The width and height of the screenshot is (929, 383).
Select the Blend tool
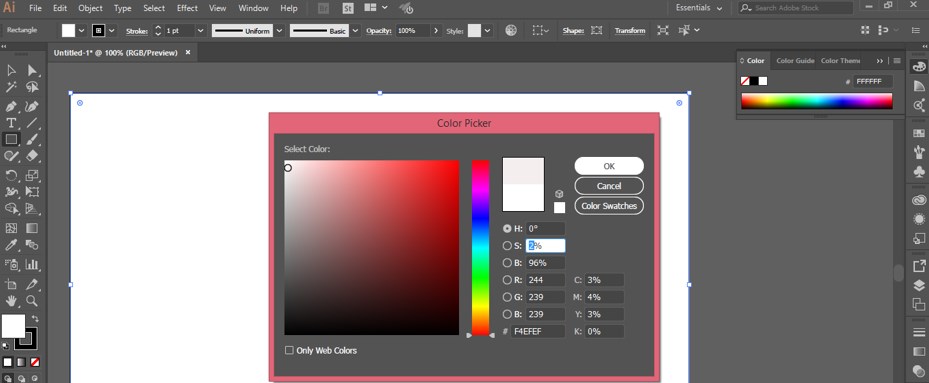[x=32, y=245]
